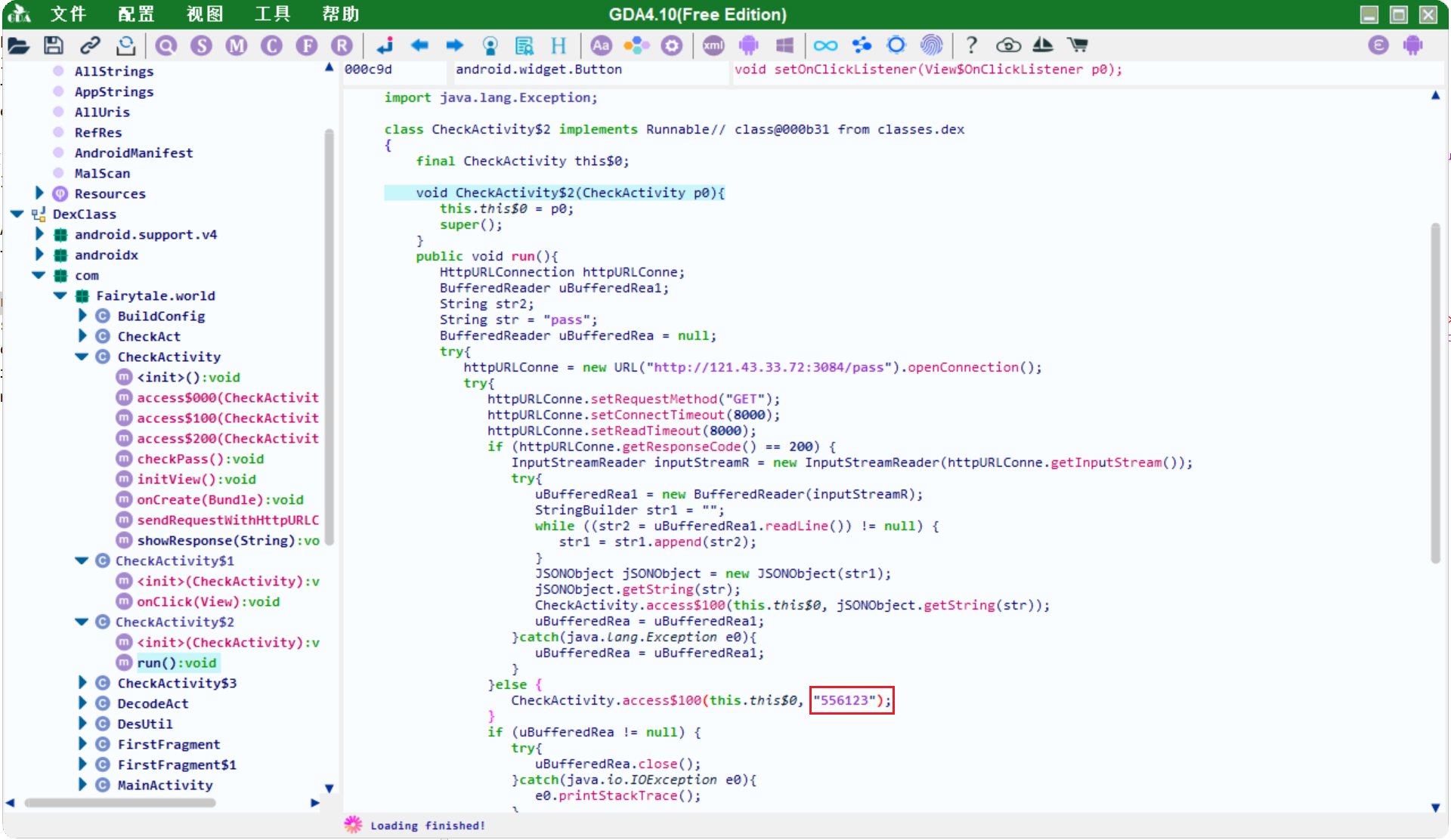Click the openConnection method link in code

(x=964, y=367)
